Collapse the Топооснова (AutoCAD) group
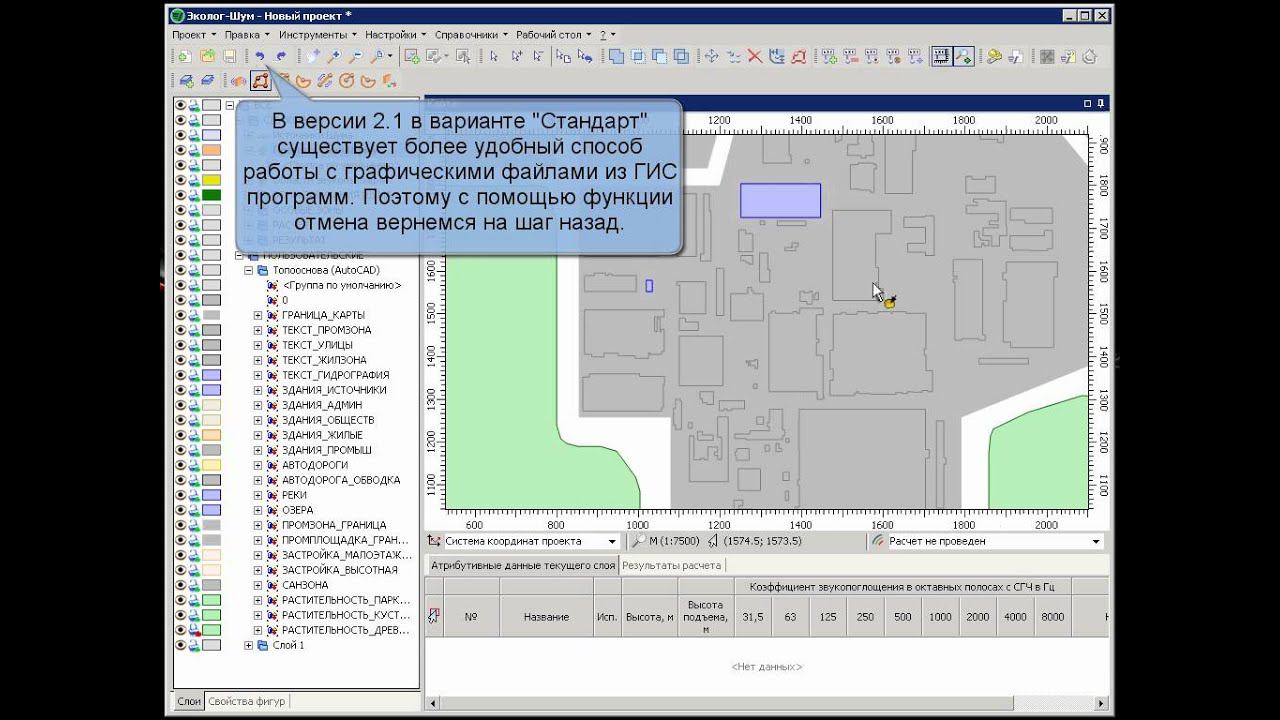The image size is (1280, 720). coord(248,270)
